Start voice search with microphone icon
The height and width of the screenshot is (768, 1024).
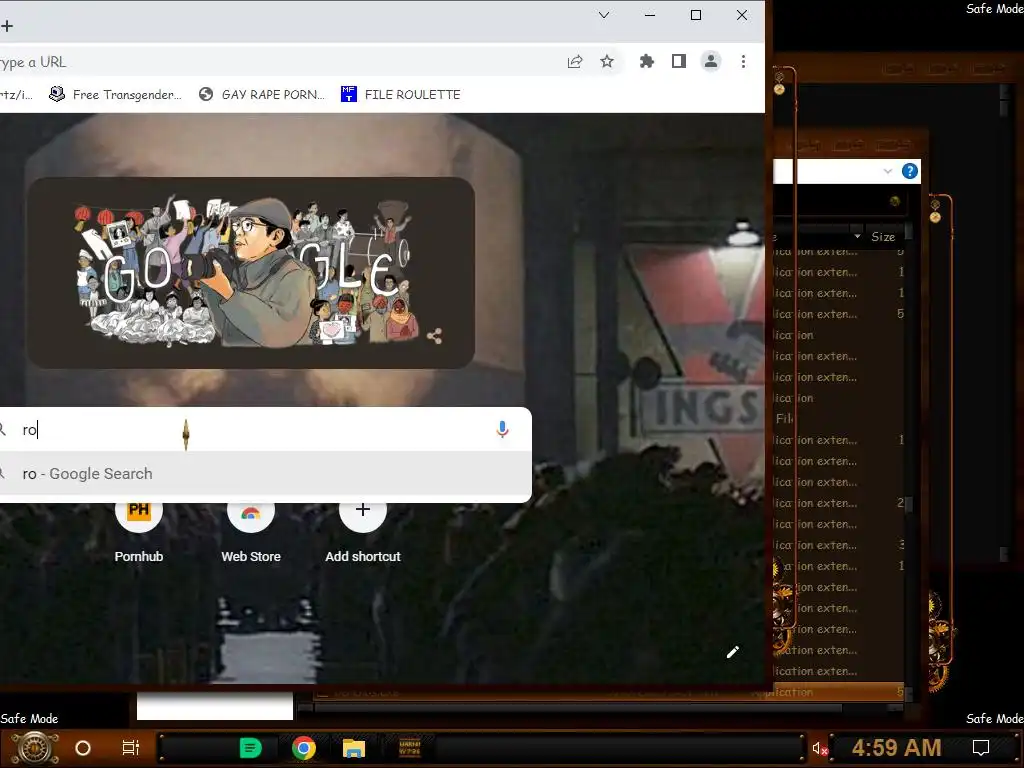pyautogui.click(x=502, y=429)
